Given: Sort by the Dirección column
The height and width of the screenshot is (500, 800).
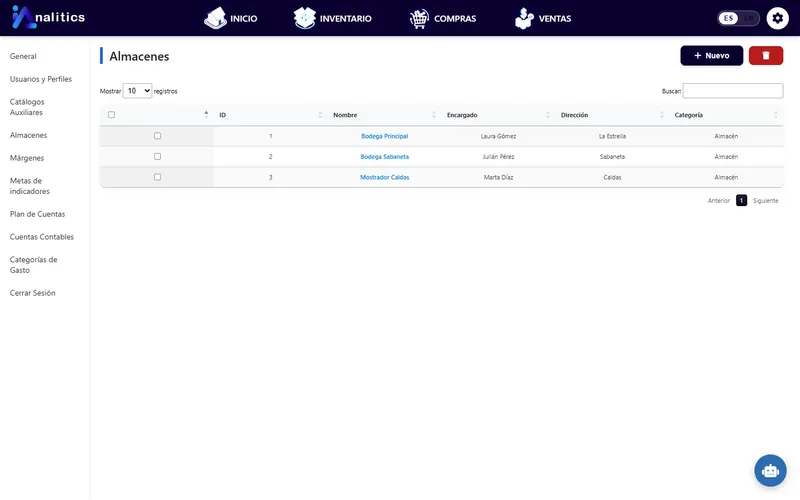Looking at the screenshot, I should (612, 115).
